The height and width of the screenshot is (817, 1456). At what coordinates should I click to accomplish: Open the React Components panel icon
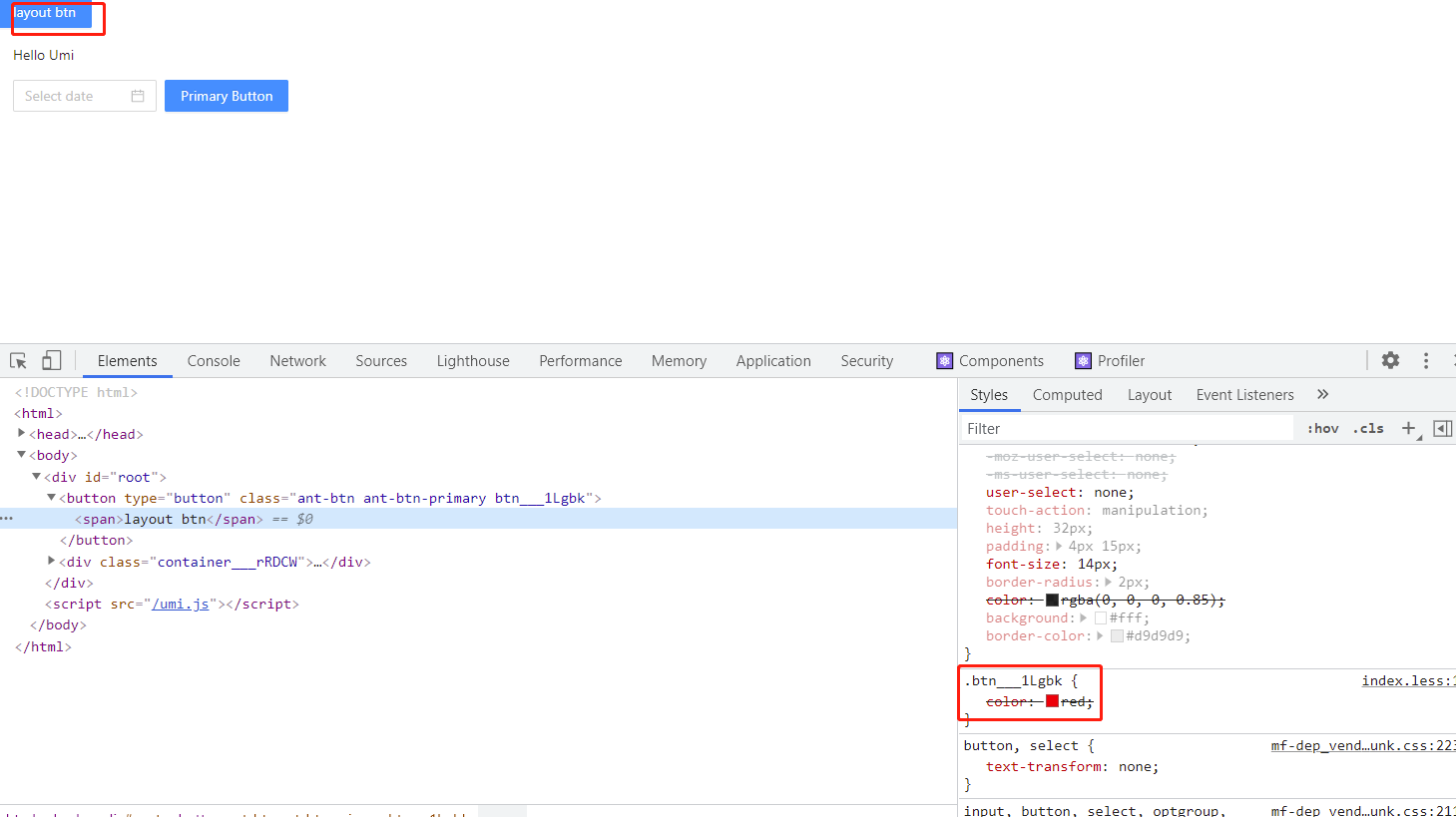point(944,360)
